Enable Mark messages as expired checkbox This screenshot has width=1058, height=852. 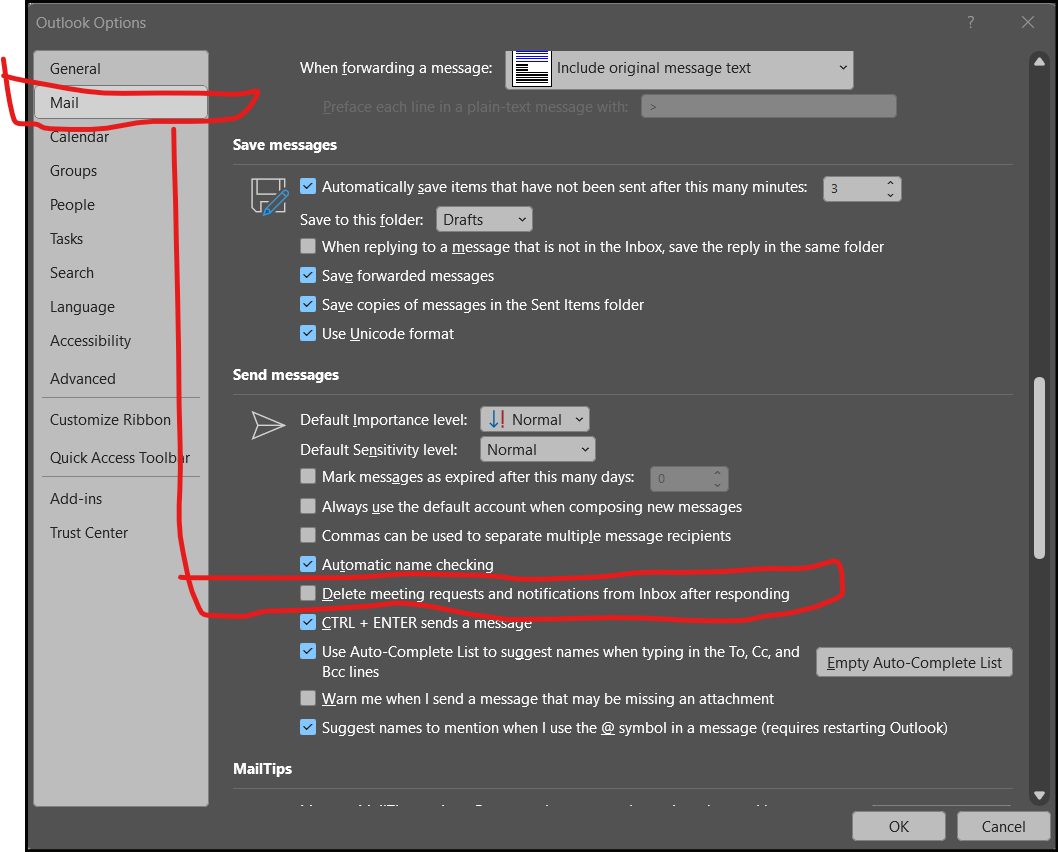point(308,476)
